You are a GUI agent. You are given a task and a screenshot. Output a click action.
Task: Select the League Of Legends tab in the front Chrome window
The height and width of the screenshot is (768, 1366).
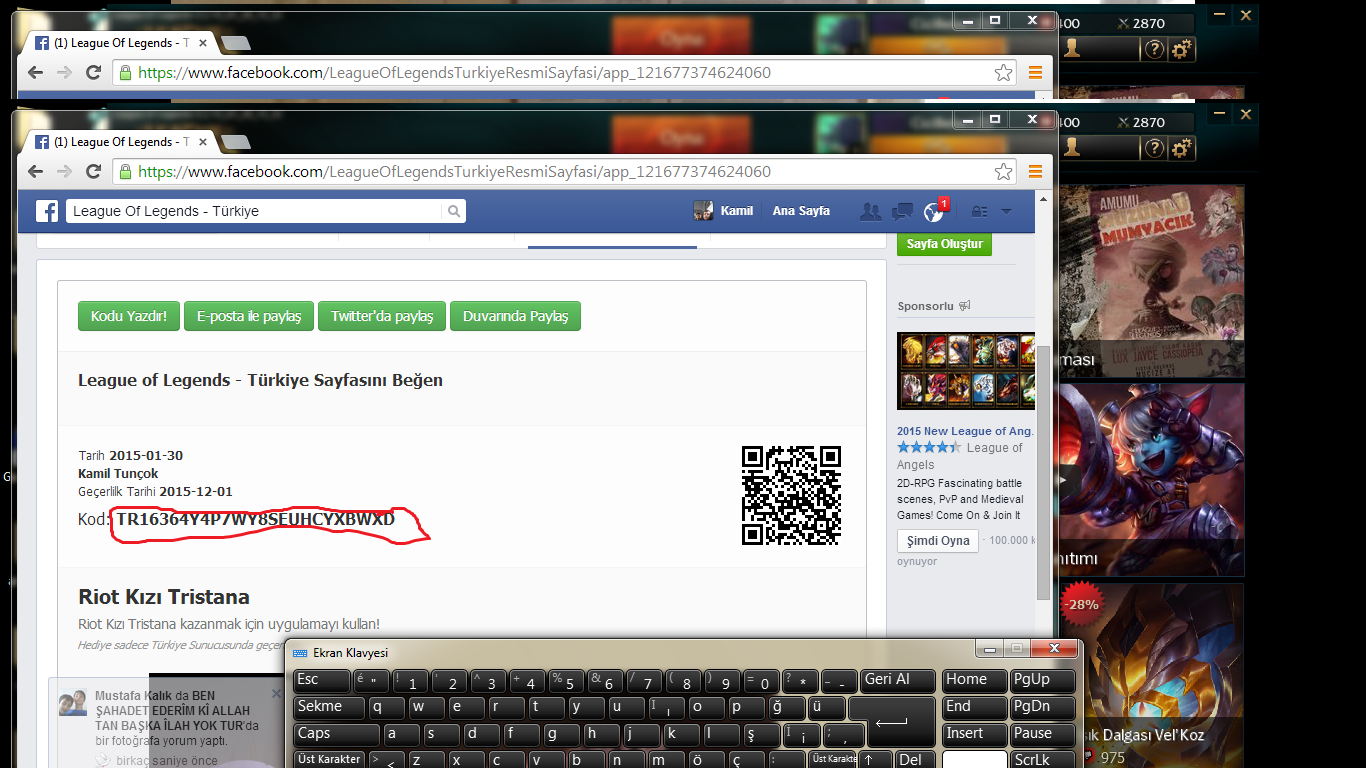[118, 142]
